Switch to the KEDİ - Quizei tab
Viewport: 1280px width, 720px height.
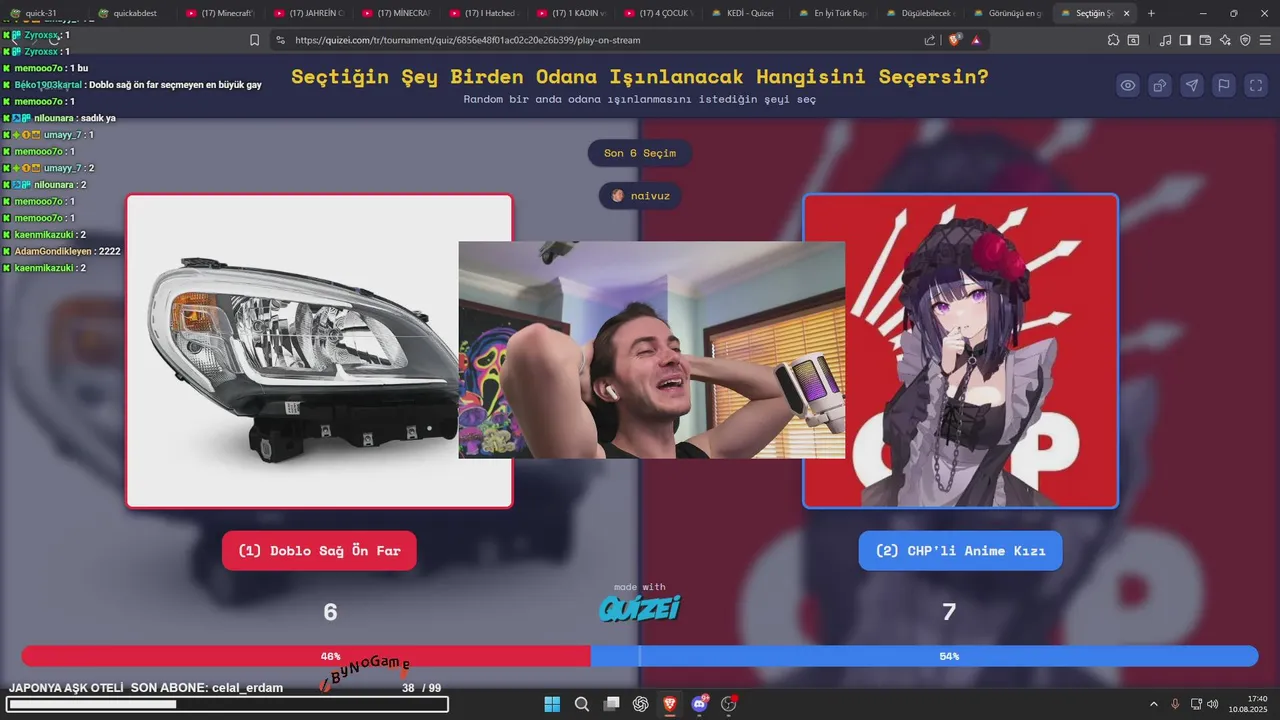750,13
